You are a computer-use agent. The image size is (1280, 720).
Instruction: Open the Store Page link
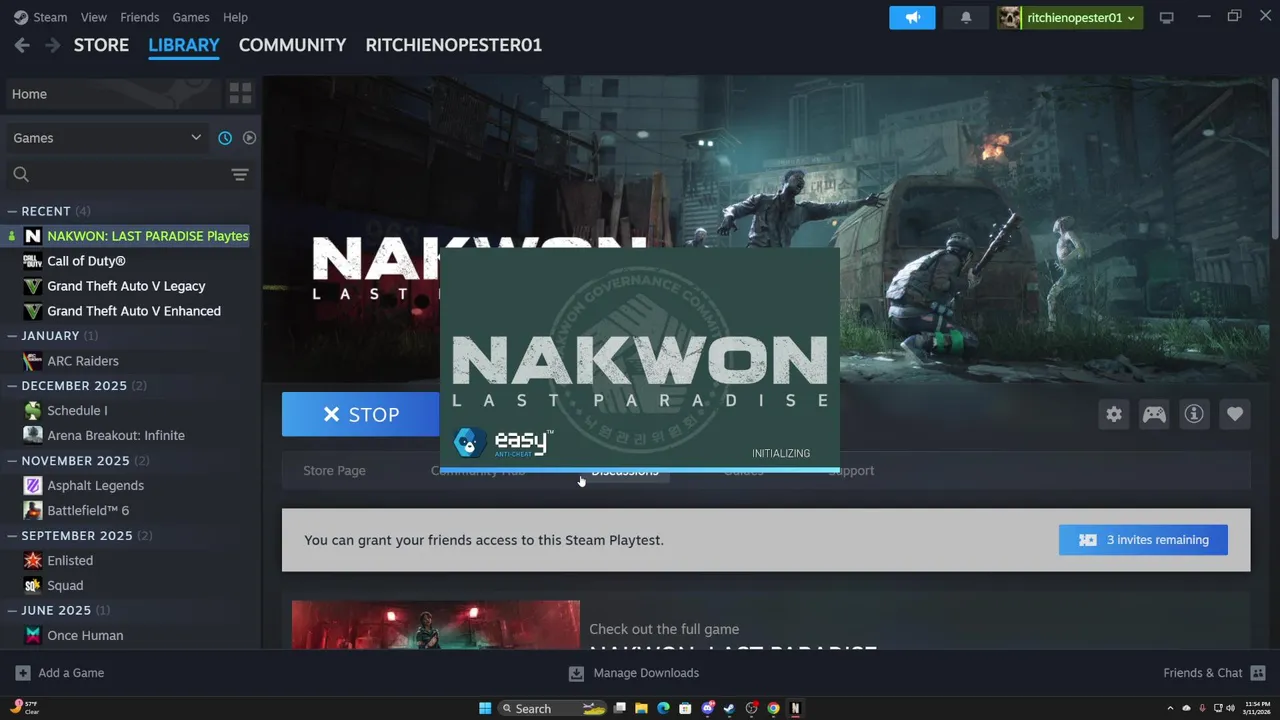tap(334, 471)
